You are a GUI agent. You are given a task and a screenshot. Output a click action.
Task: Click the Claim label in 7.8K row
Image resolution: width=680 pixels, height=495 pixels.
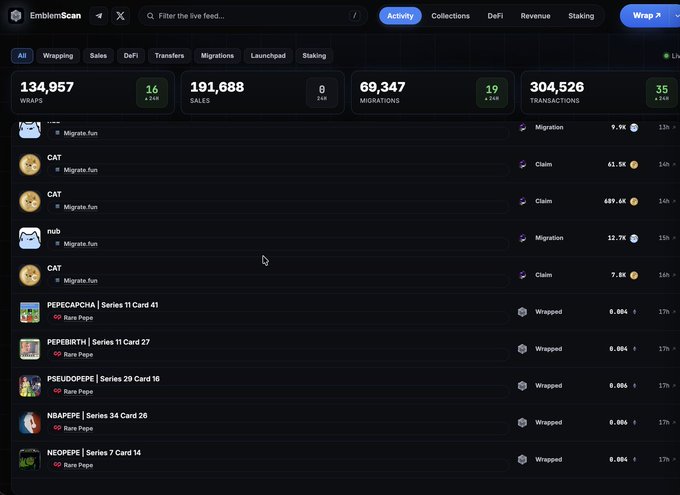[543, 275]
